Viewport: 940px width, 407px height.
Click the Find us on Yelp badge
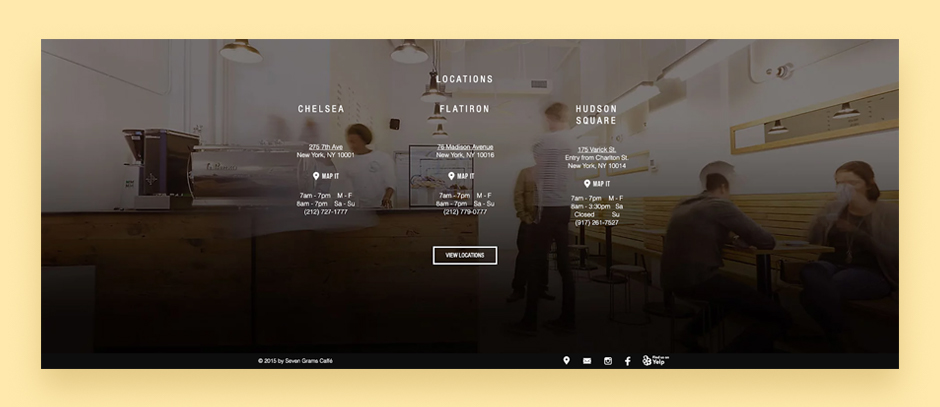pos(654,360)
